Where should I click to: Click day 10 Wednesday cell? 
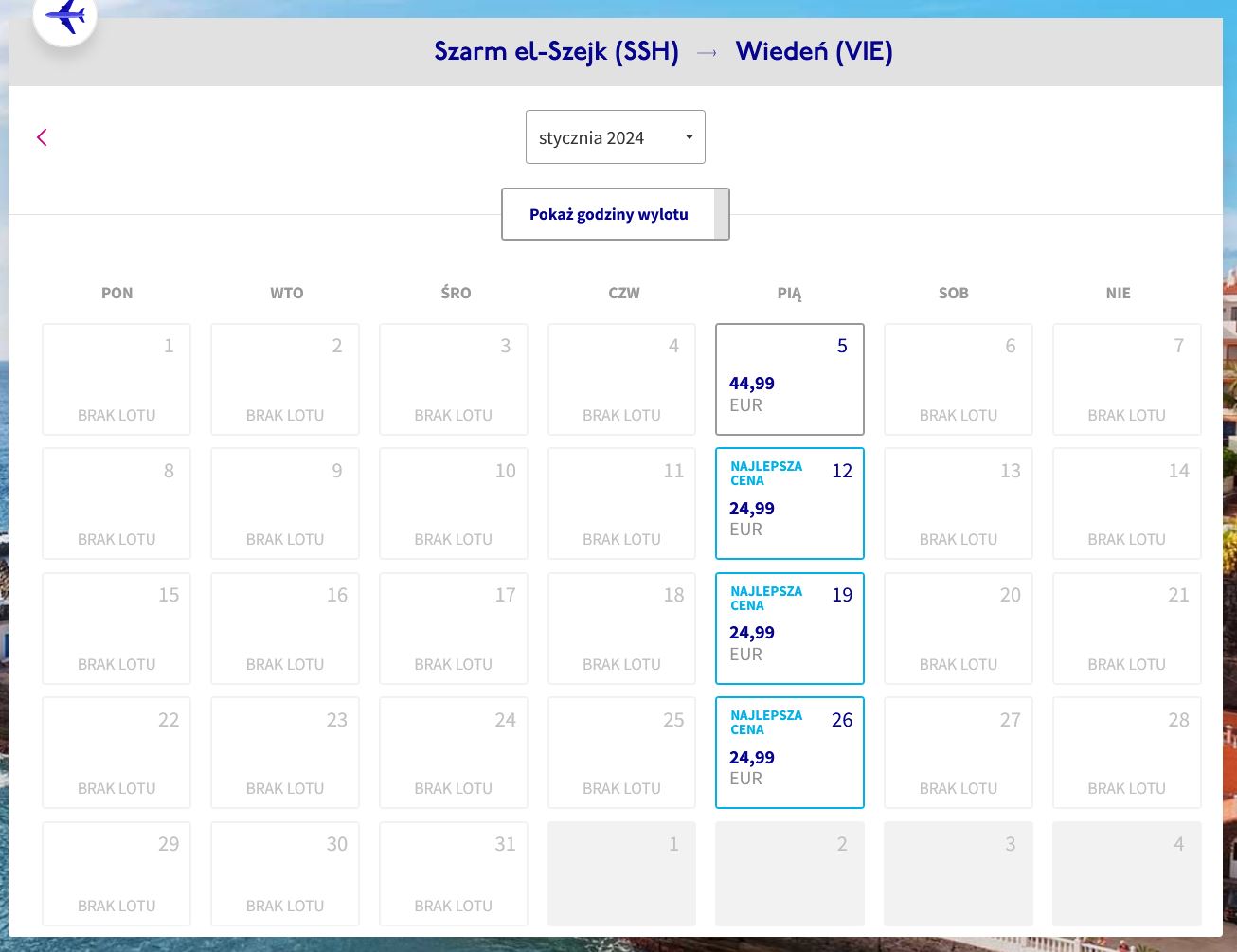click(454, 503)
